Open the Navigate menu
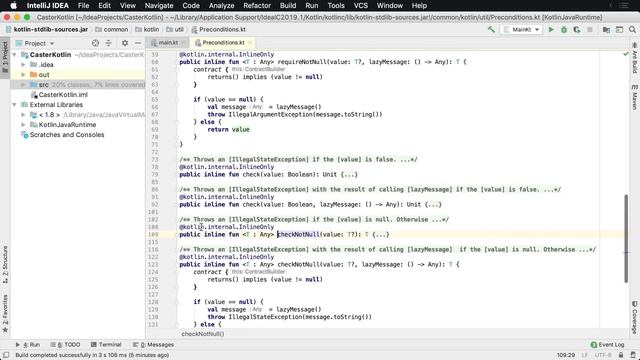The height and width of the screenshot is (360, 640). point(159,6)
